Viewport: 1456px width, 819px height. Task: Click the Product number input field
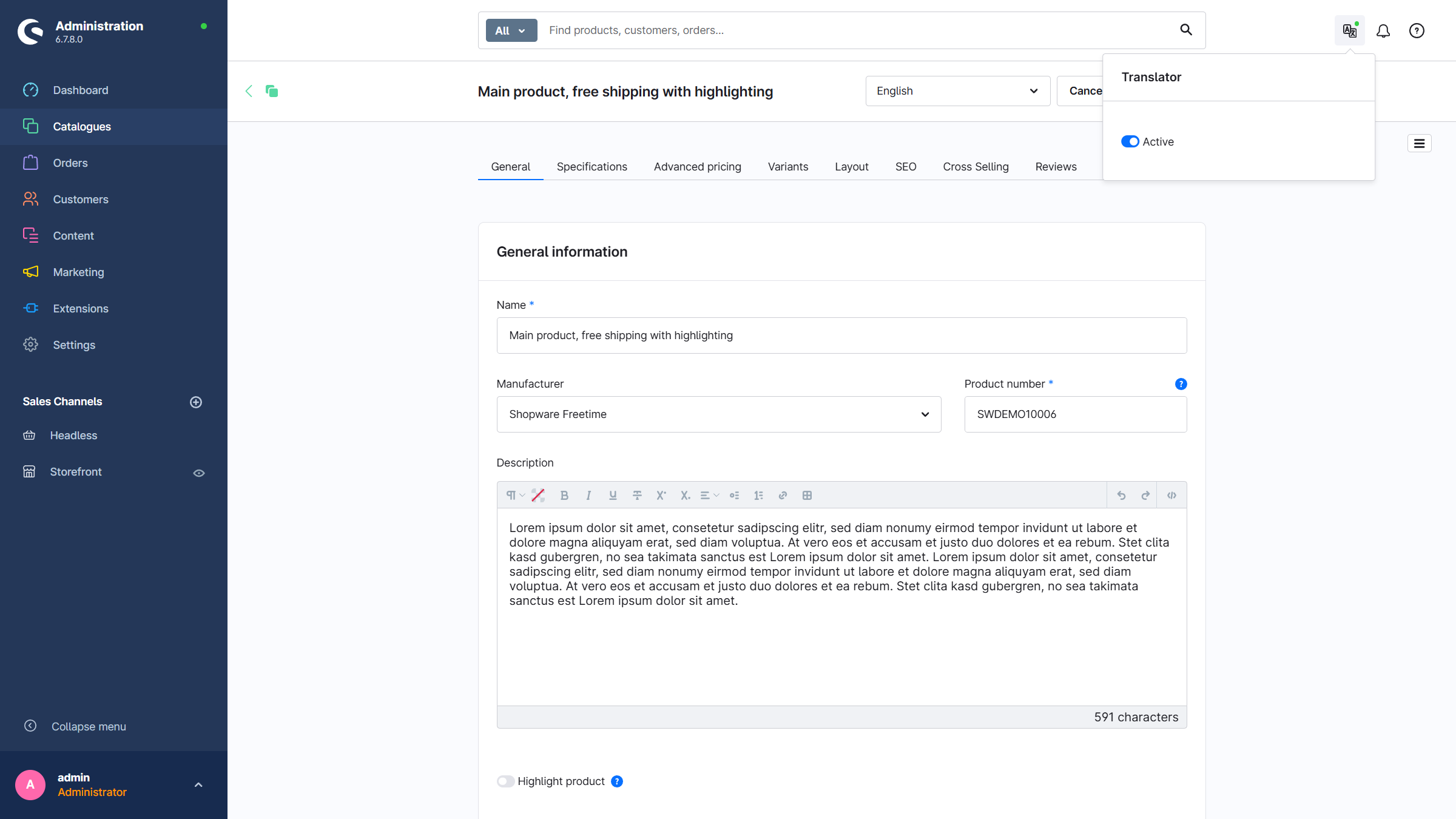[x=1075, y=414]
